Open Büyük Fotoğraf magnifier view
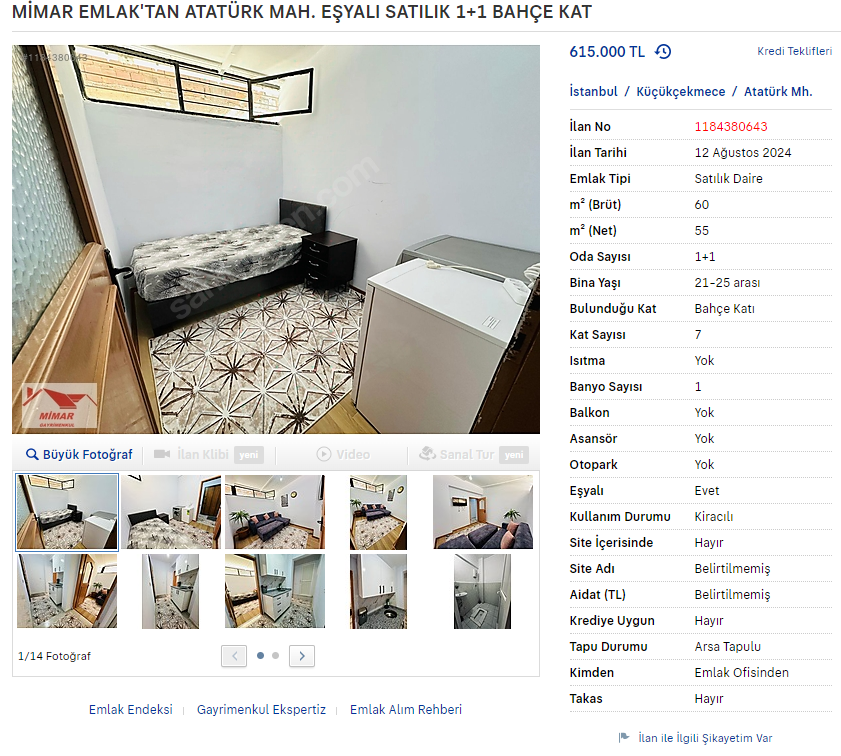Image resolution: width=841 pixels, height=756 pixels. click(32, 455)
